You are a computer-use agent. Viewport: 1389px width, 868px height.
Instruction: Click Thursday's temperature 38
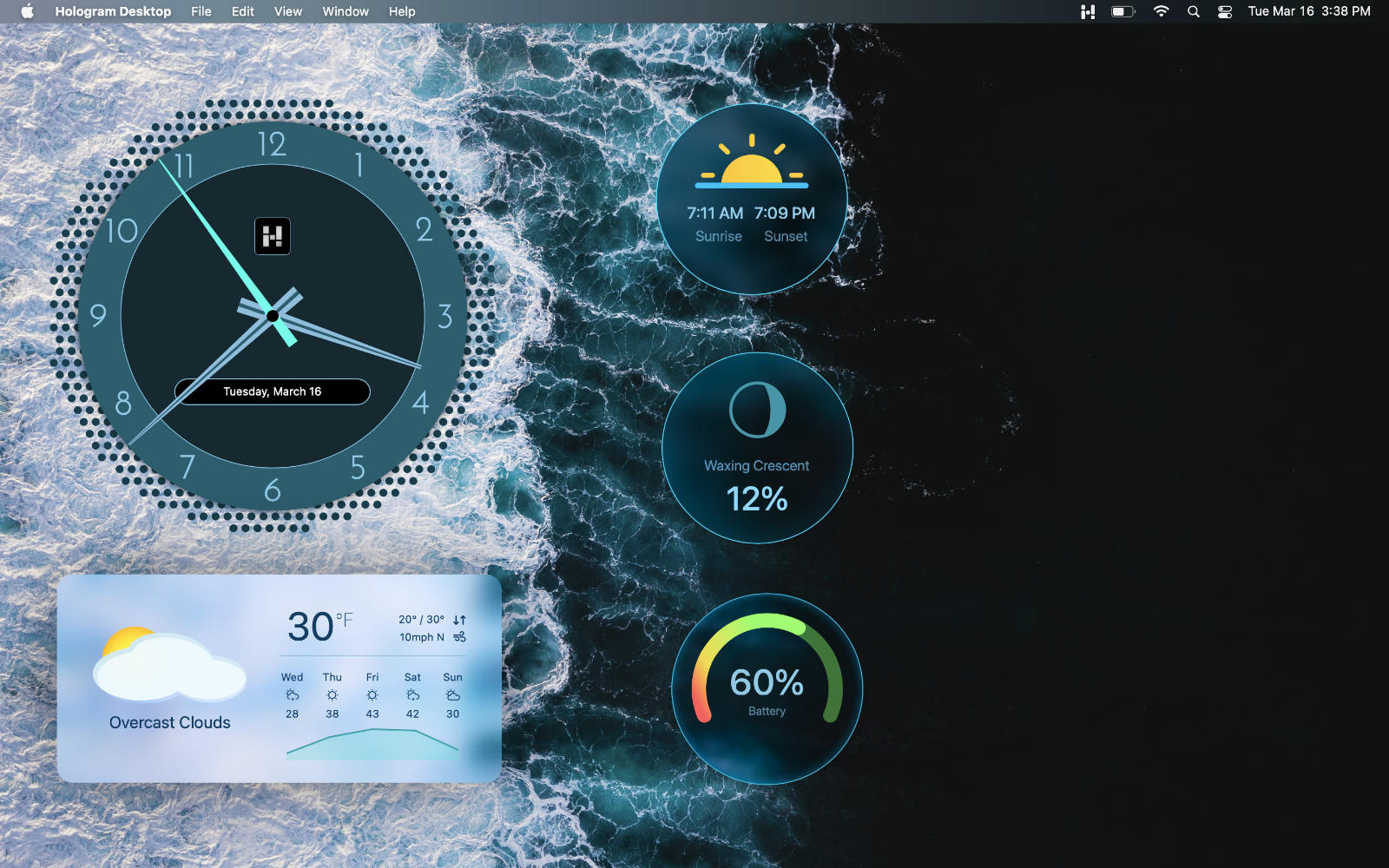coord(332,713)
